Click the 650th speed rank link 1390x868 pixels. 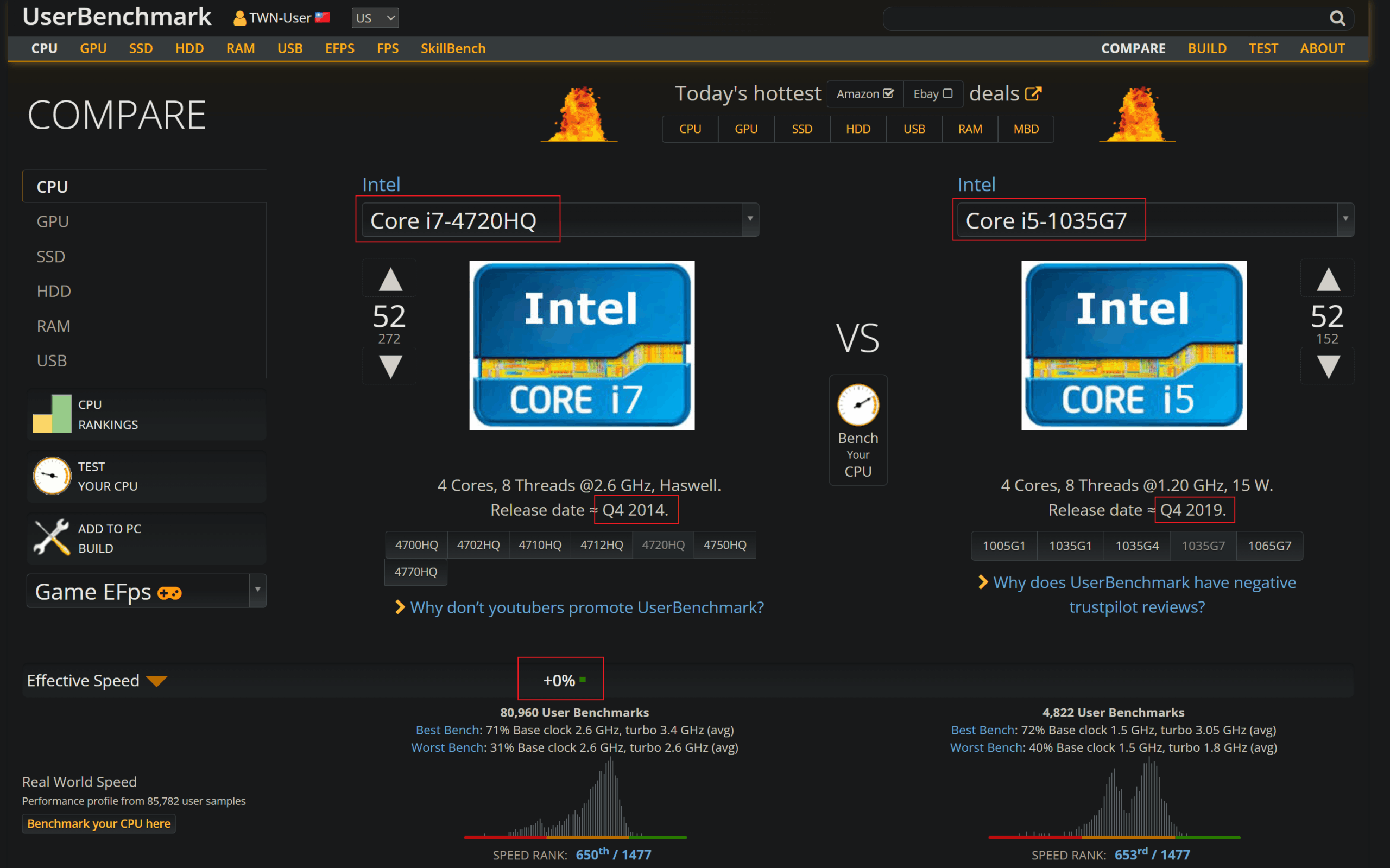tap(613, 854)
